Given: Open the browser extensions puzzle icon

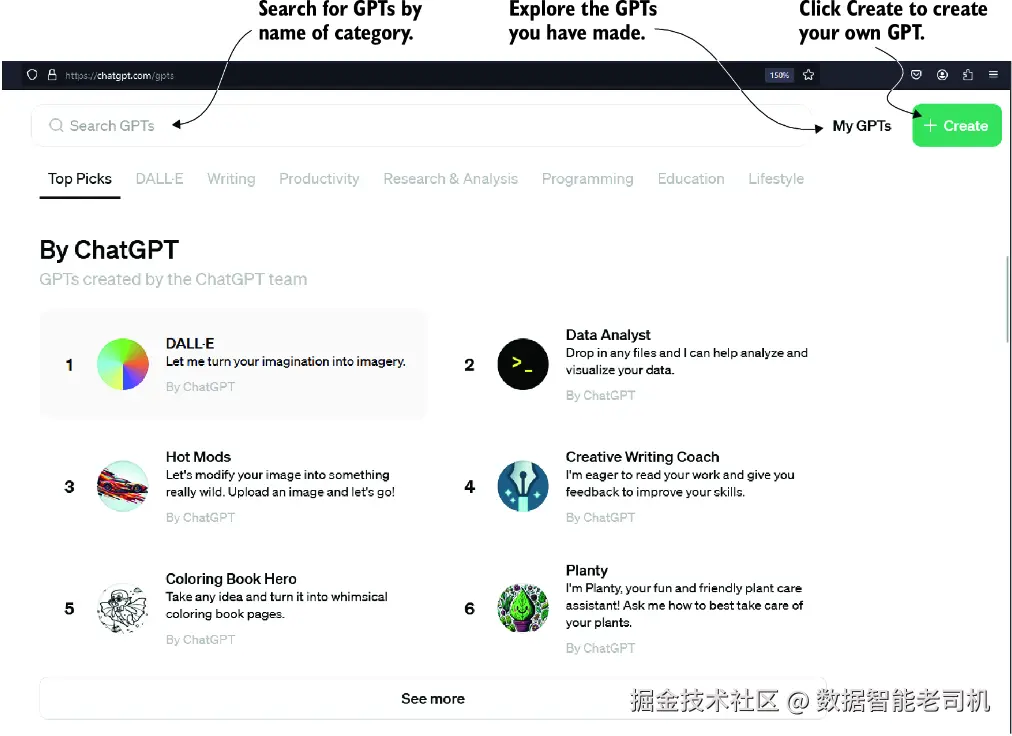Looking at the screenshot, I should tap(967, 75).
